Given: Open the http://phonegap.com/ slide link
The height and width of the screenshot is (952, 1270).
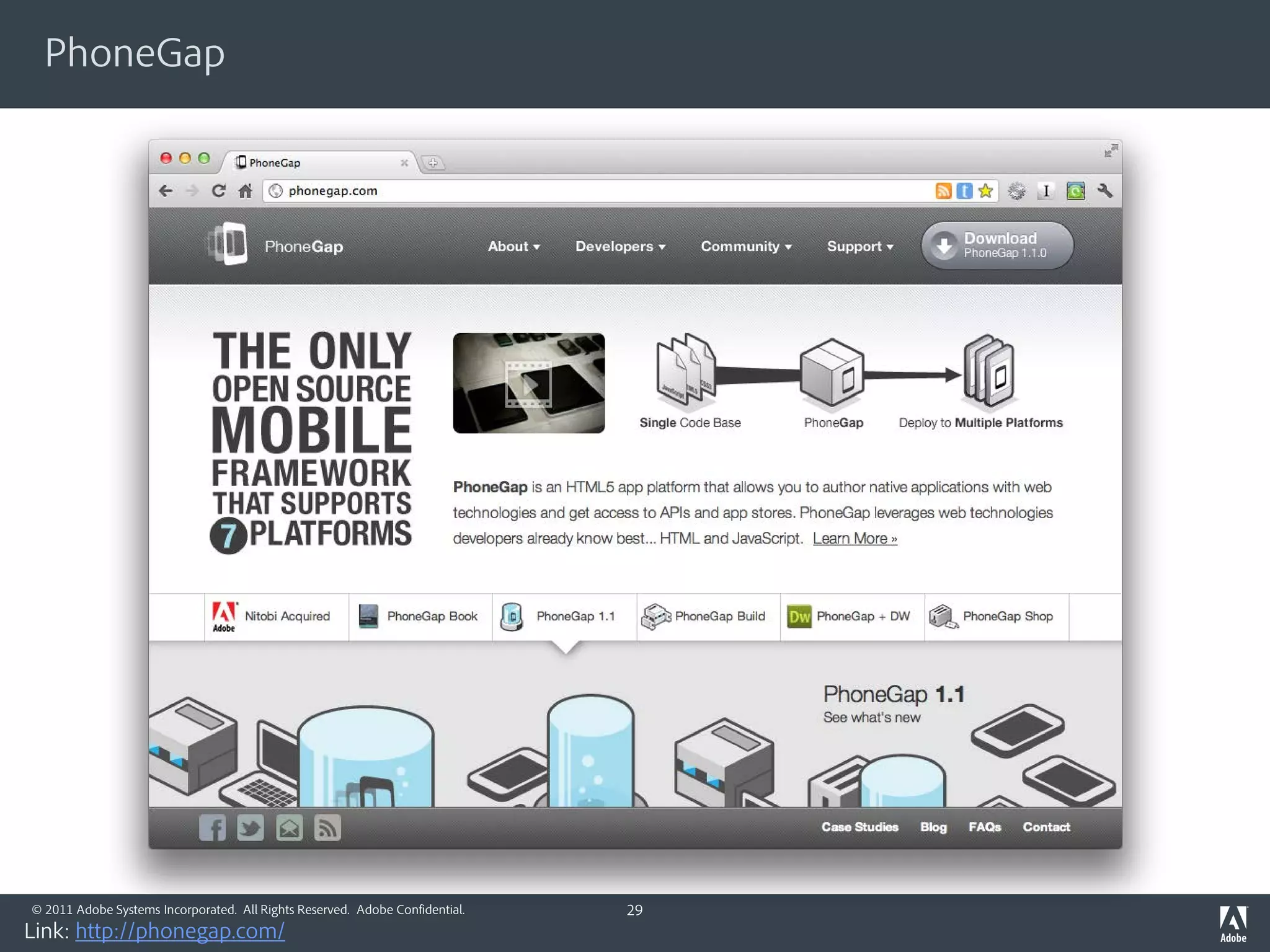Looking at the screenshot, I should pos(180,930).
